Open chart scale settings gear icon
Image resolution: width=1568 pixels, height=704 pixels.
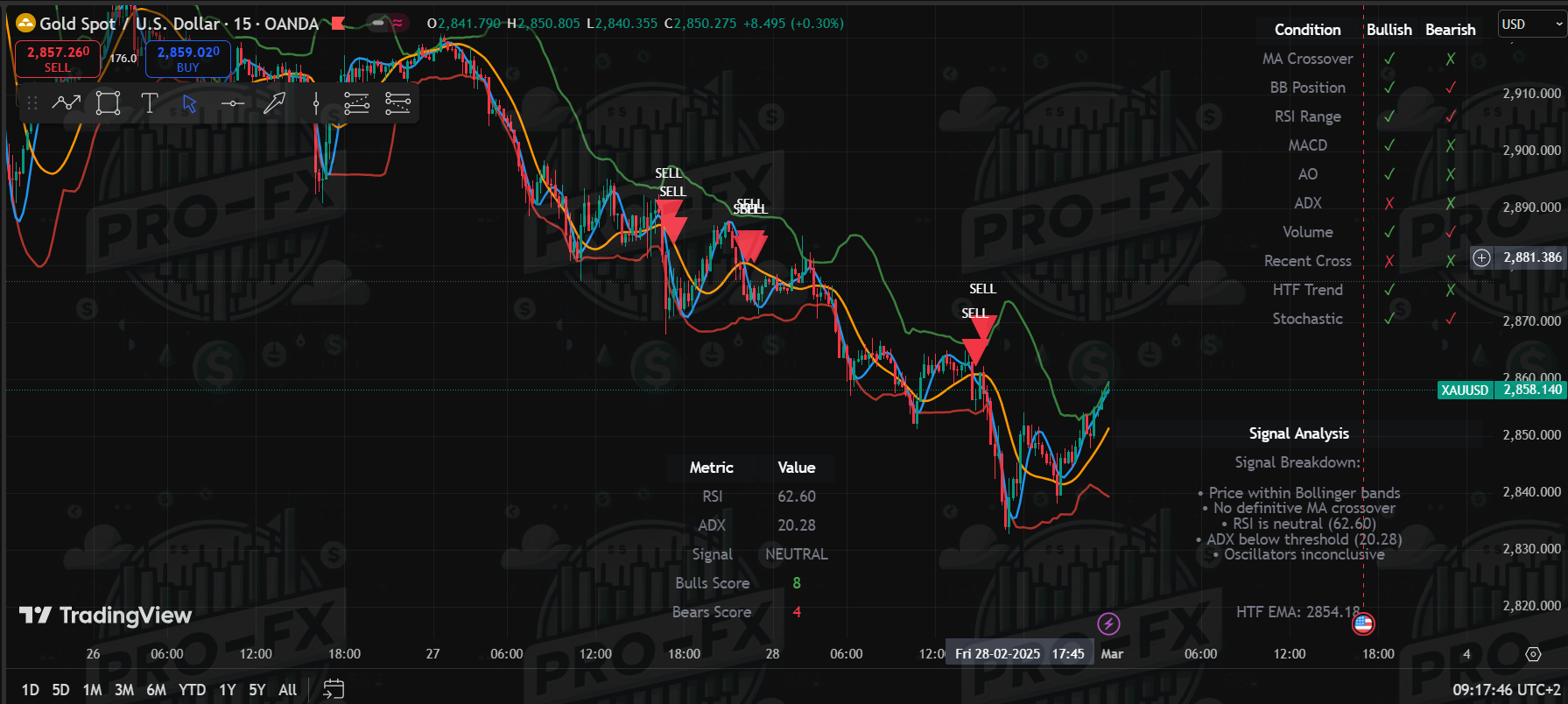(1533, 654)
